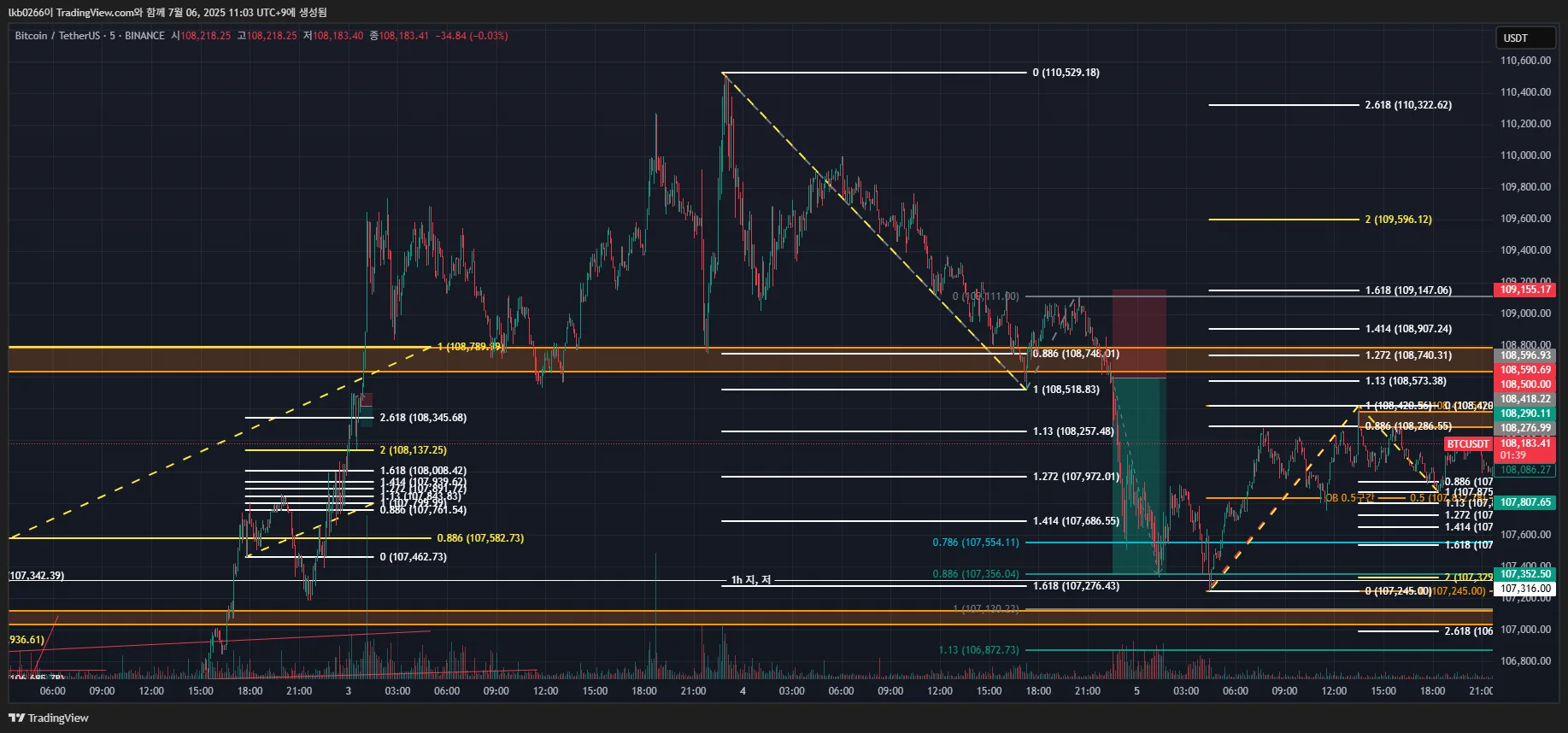1568x733 pixels.
Task: Click the TradingView logo at the bottom
Action: [x=49, y=718]
